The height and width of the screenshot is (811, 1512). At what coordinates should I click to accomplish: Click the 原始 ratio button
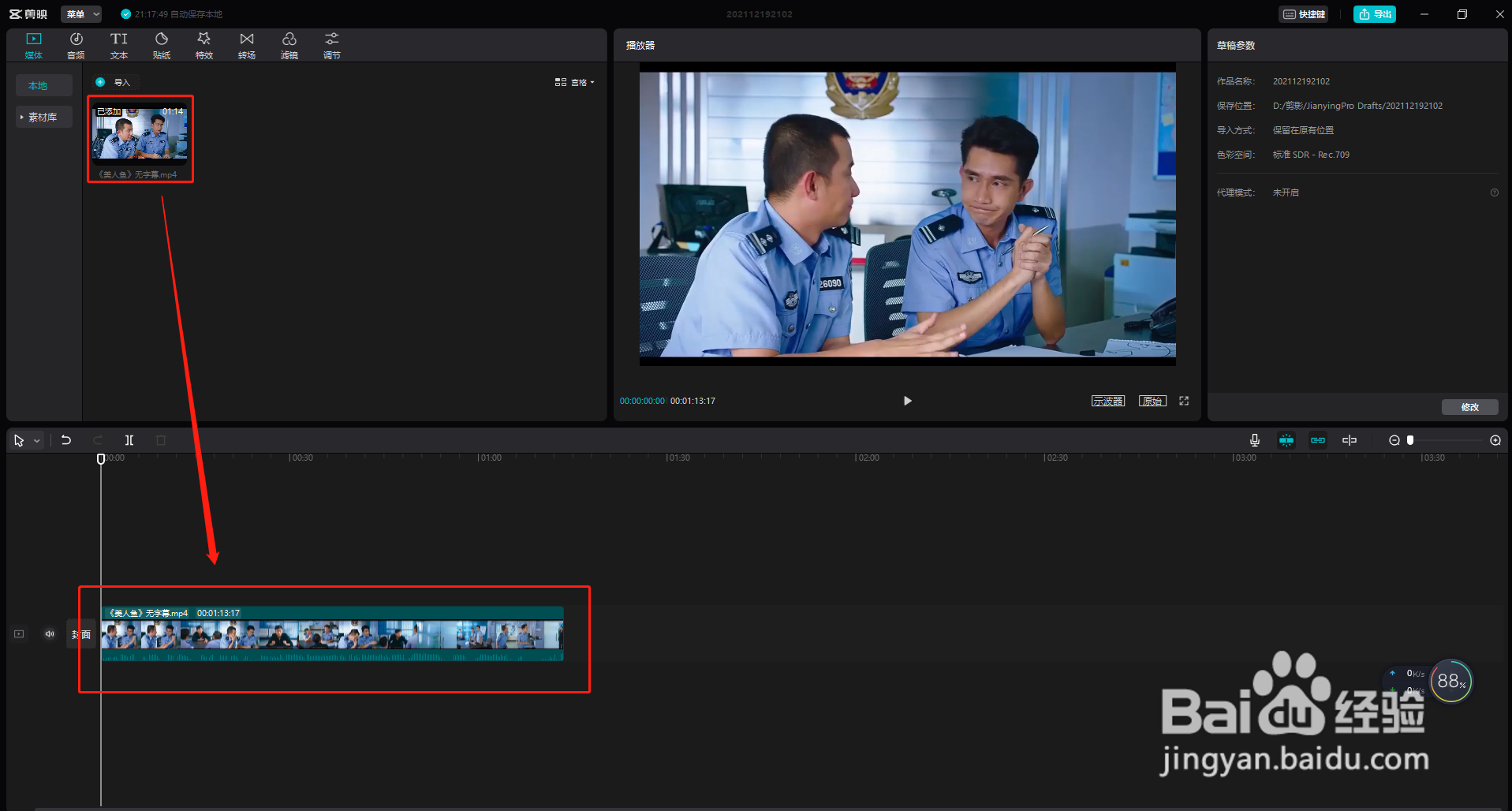click(1152, 401)
